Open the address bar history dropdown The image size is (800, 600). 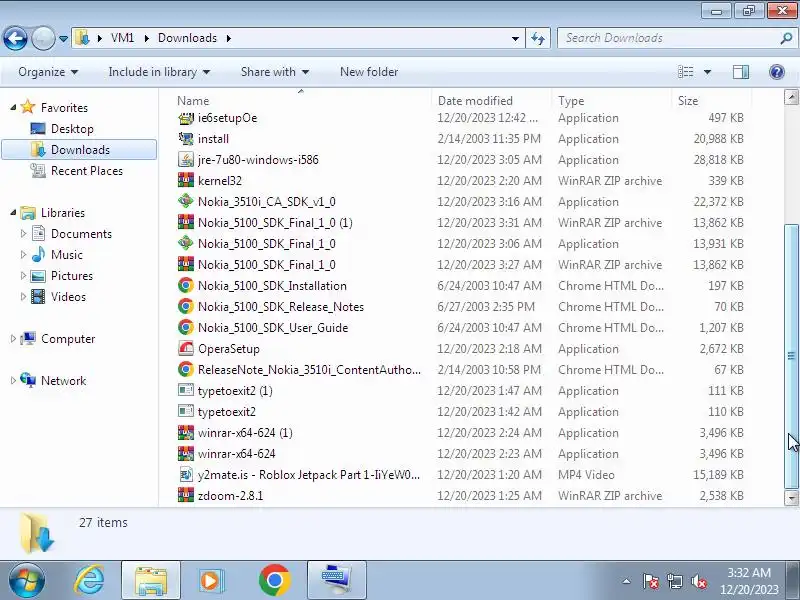pos(515,39)
